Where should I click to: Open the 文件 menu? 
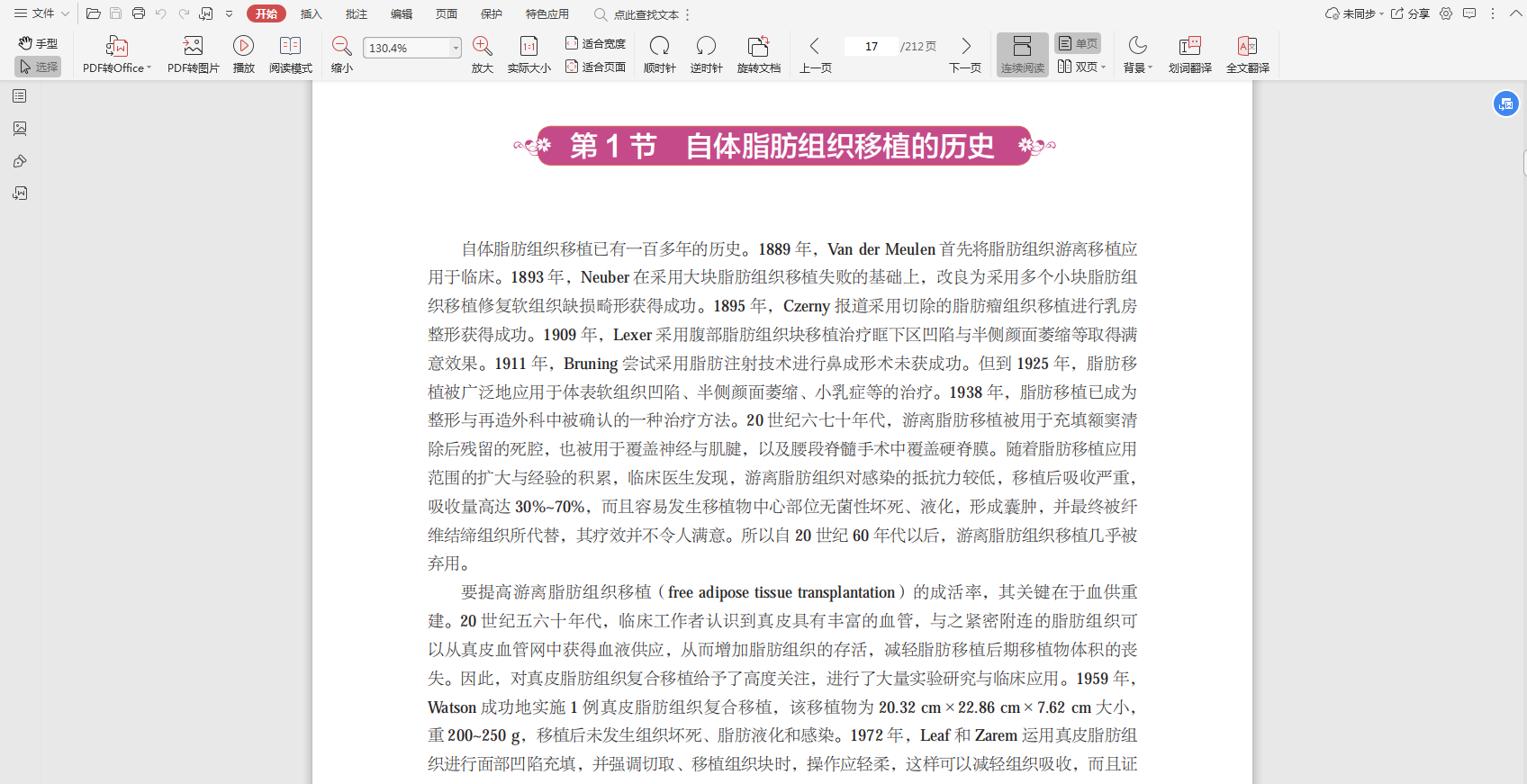(41, 14)
